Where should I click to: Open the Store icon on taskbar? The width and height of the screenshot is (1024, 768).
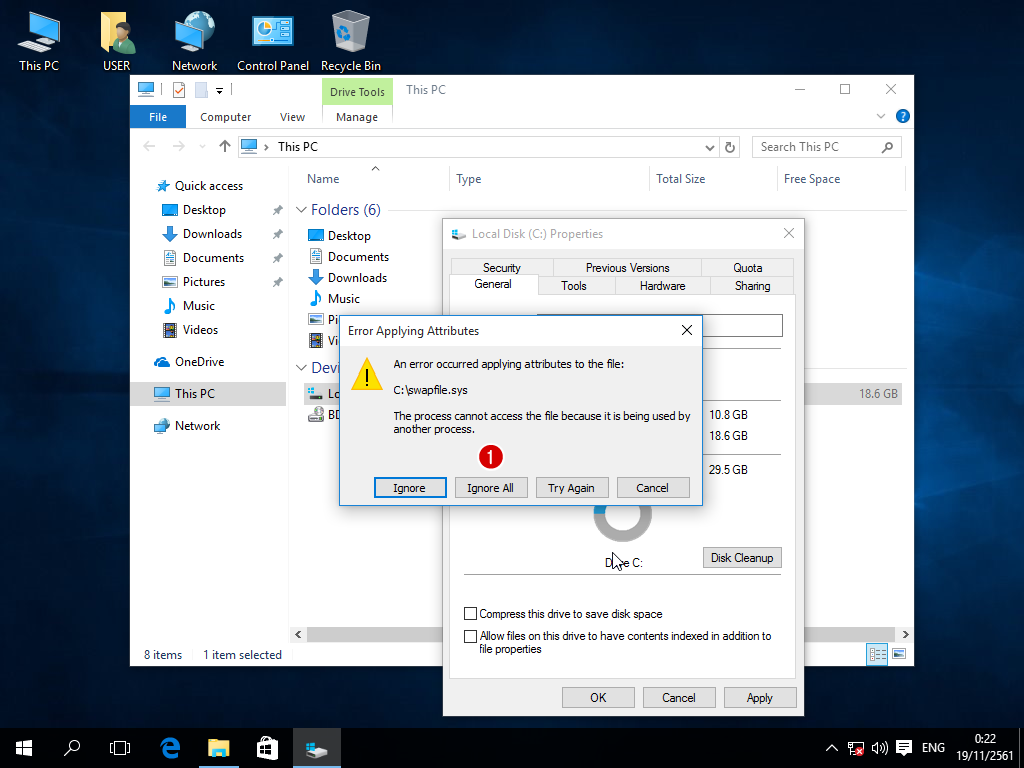(x=267, y=747)
